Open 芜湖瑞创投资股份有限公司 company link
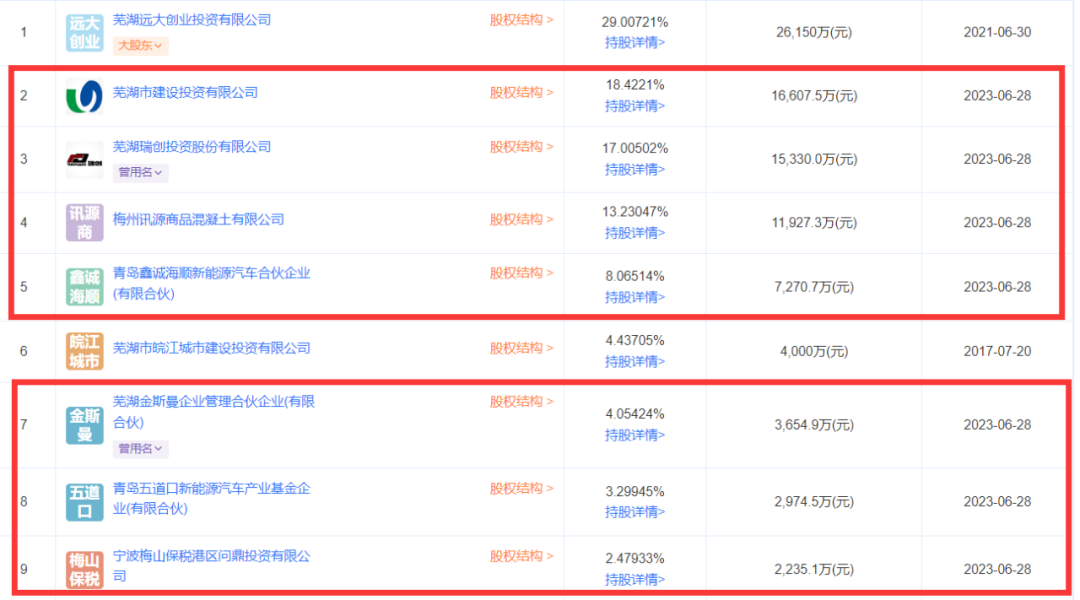Screen dimensions: 1080x600 [x=191, y=147]
